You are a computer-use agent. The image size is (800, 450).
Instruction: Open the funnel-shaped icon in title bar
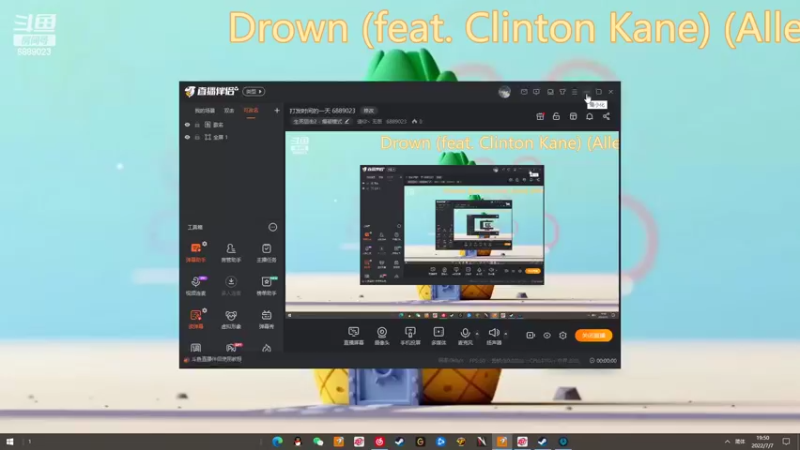click(x=562, y=92)
